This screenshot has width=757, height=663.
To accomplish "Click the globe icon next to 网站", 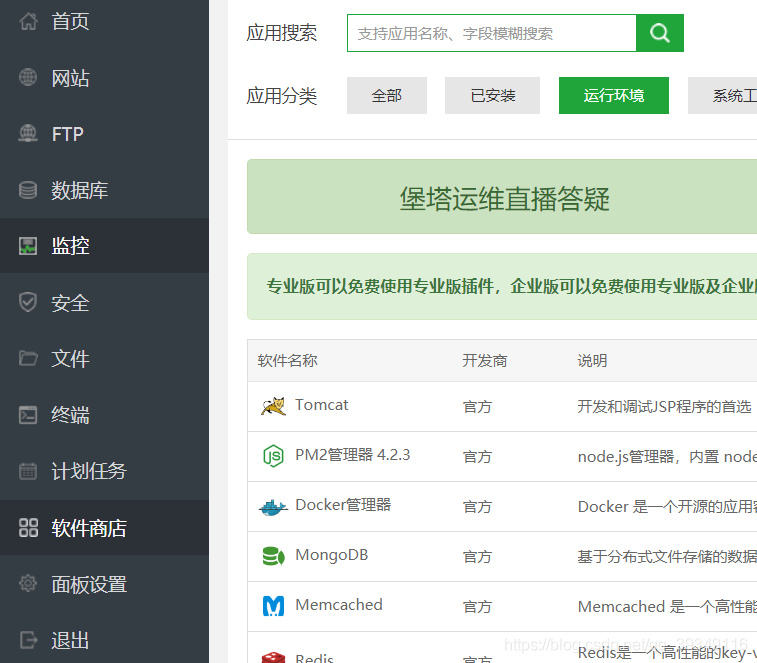I will coord(28,77).
